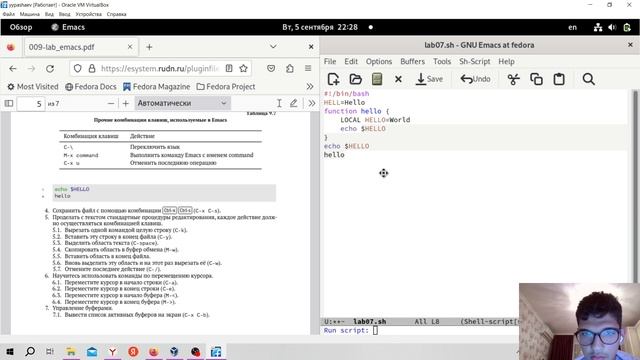This screenshot has height=360, width=640.
Task: Click the Emacs vertical scrollbar
Action: click(x=635, y=186)
